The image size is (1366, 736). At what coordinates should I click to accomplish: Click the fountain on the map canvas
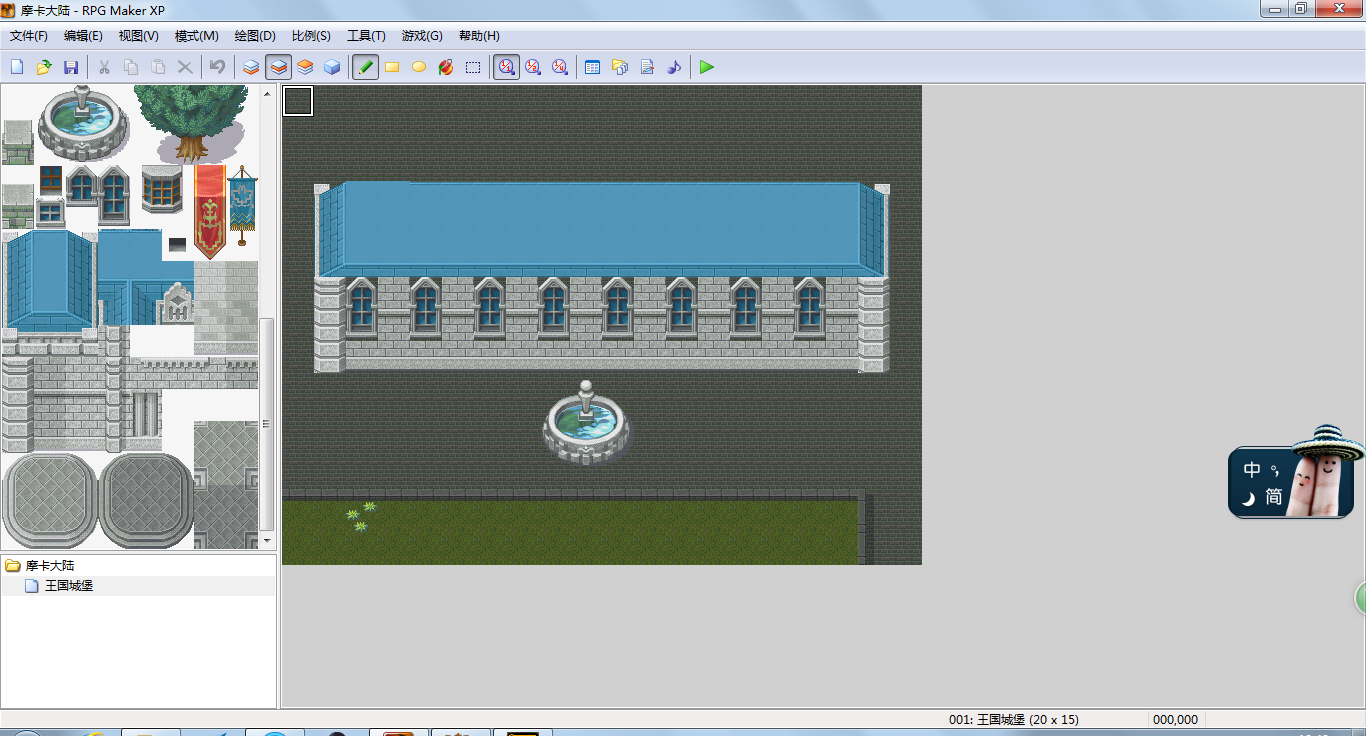point(587,422)
